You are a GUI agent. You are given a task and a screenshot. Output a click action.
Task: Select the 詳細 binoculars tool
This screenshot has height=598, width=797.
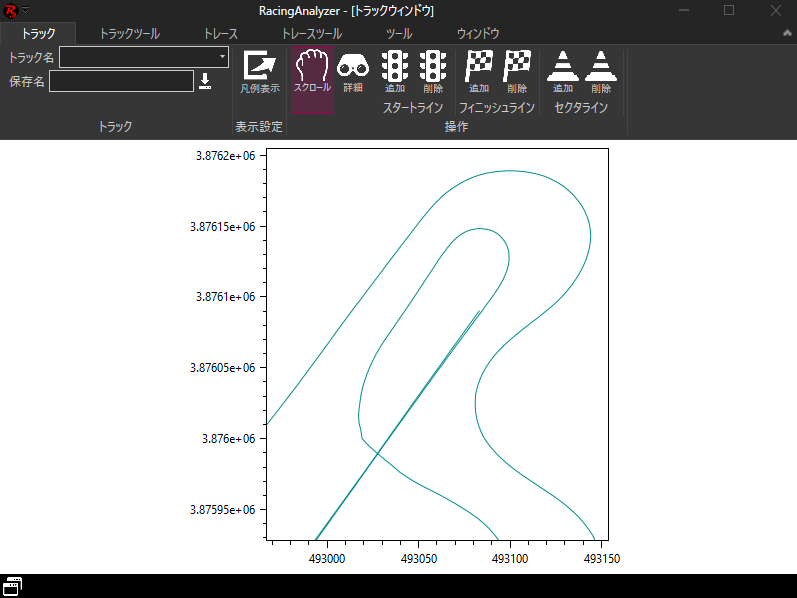coord(353,72)
